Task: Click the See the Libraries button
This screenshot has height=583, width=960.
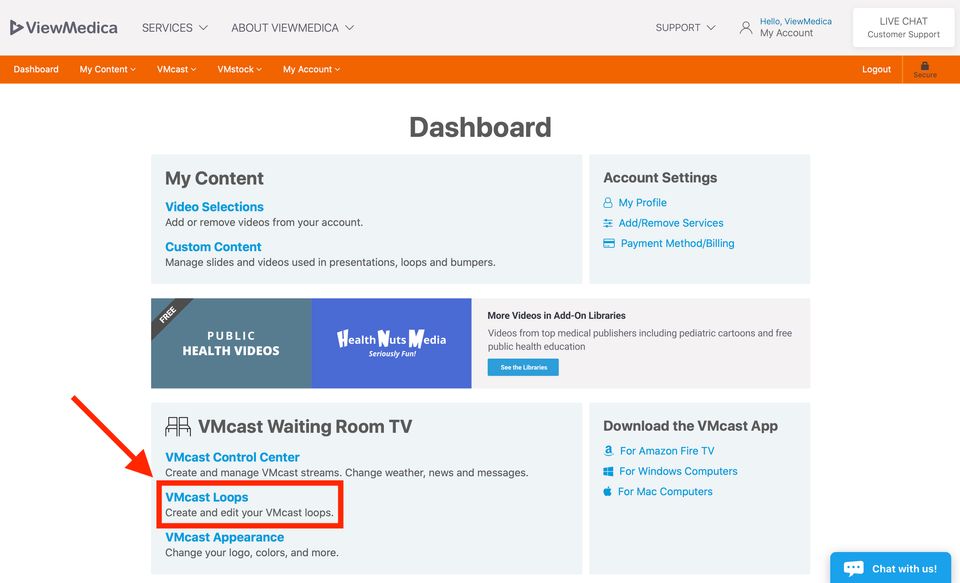Action: click(523, 367)
